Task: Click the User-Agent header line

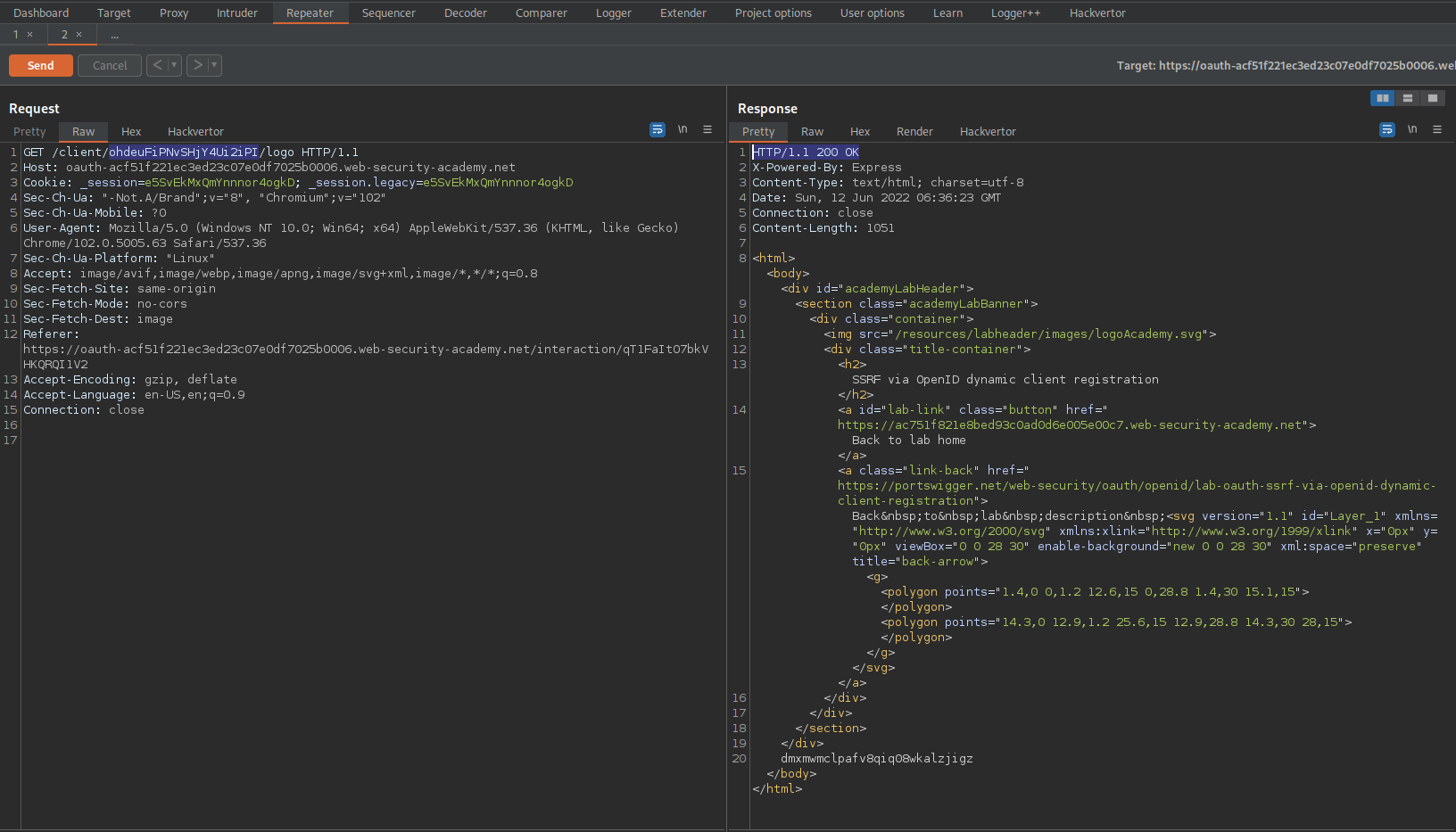Action: click(x=352, y=235)
